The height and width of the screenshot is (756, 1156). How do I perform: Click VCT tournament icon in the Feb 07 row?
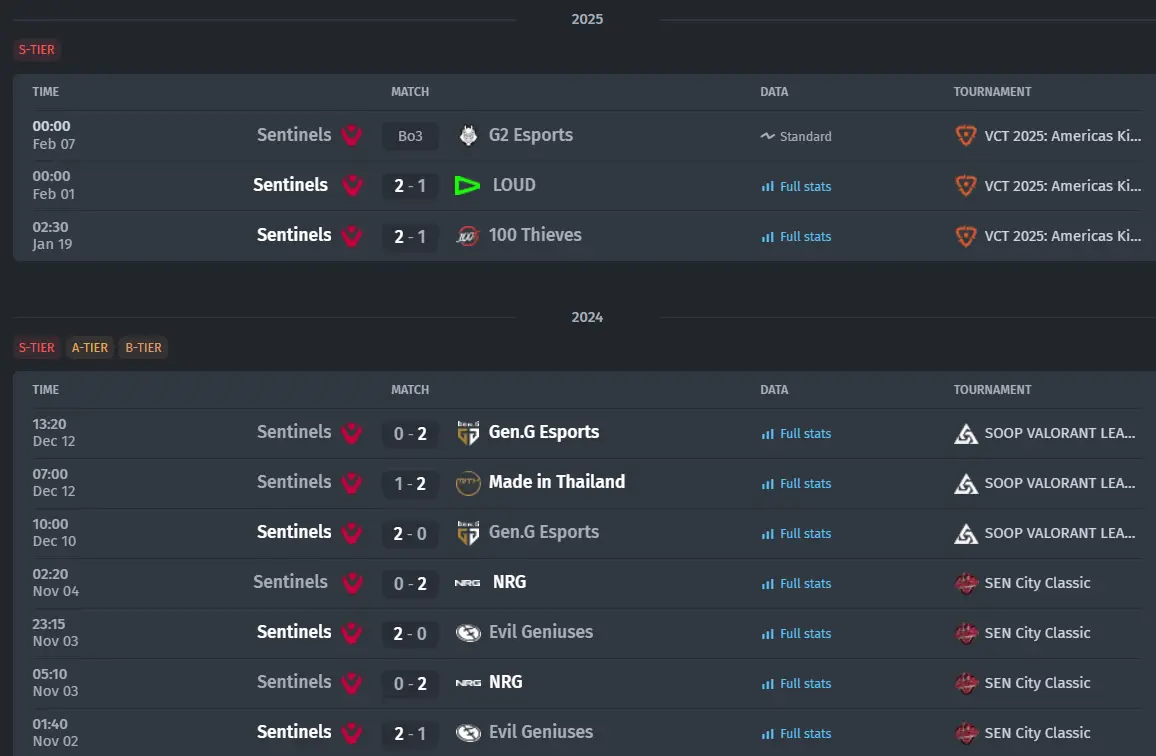coord(966,136)
